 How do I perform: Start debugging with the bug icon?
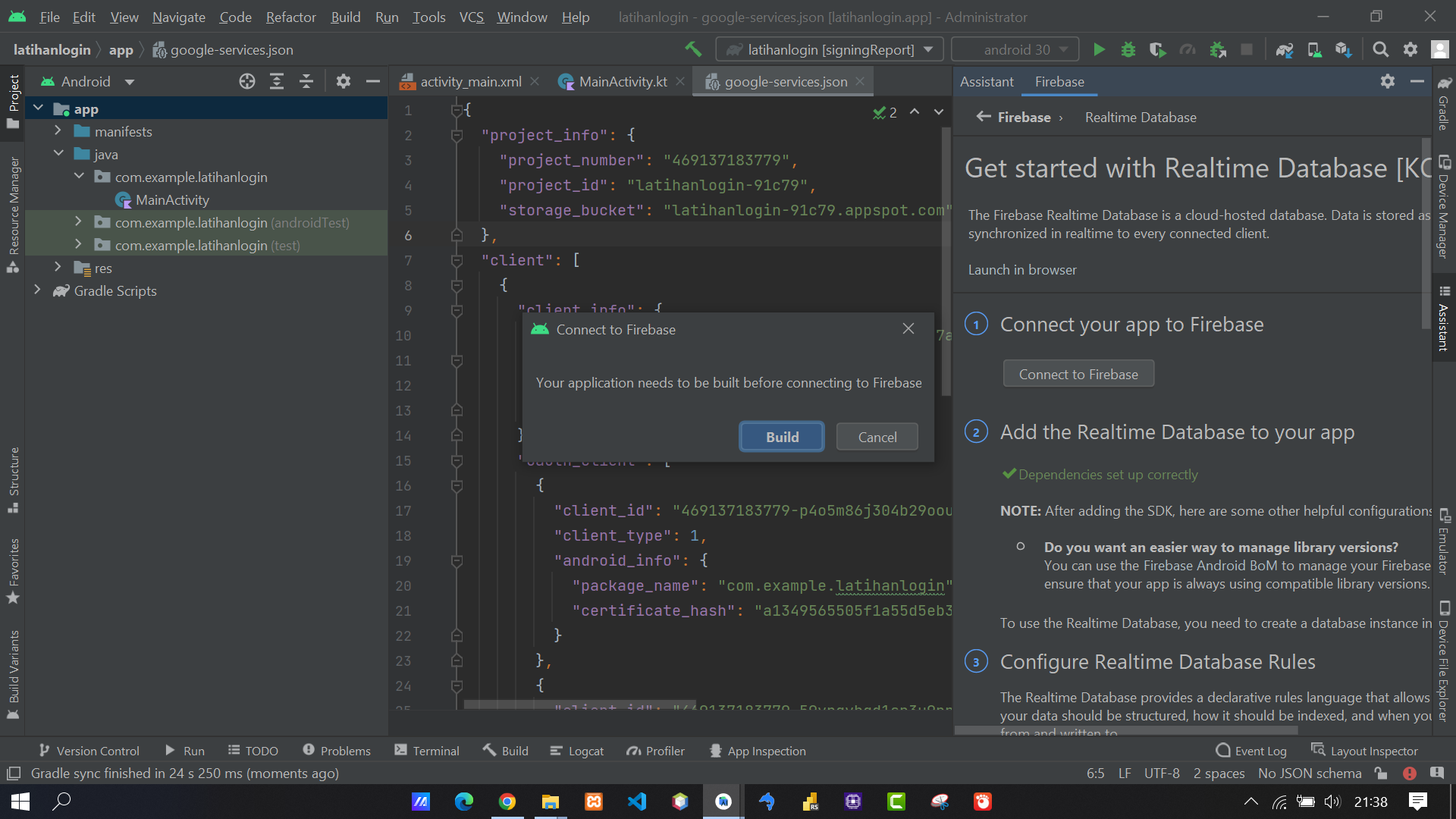pyautogui.click(x=1128, y=49)
